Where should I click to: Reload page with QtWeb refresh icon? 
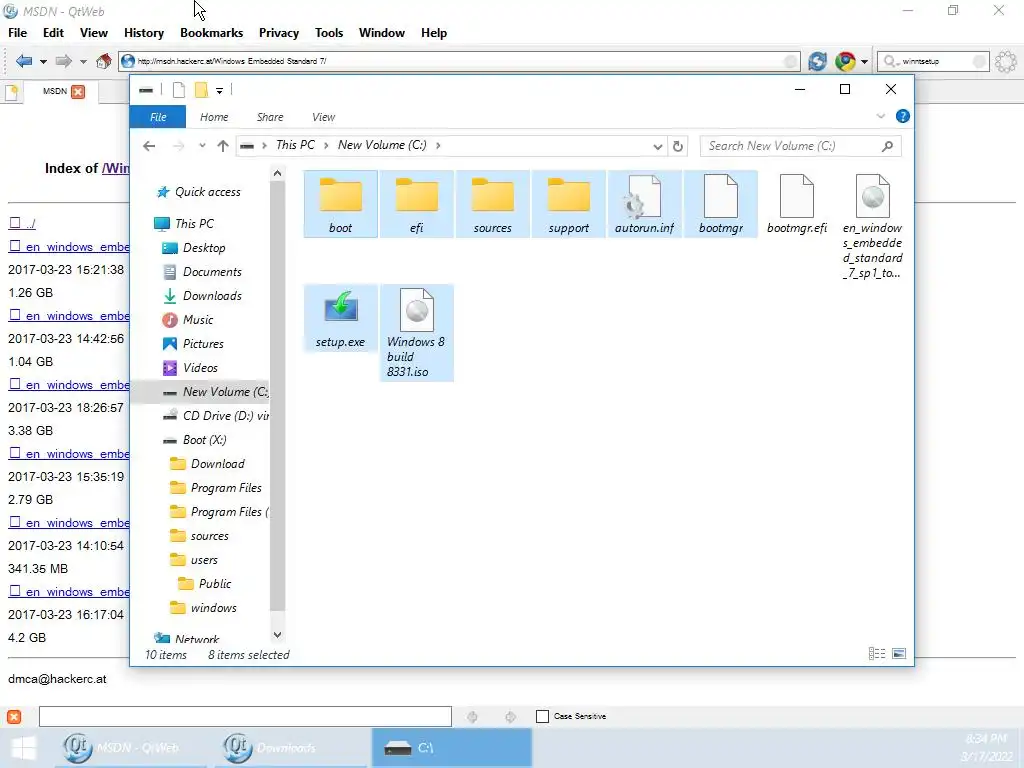[x=817, y=61]
